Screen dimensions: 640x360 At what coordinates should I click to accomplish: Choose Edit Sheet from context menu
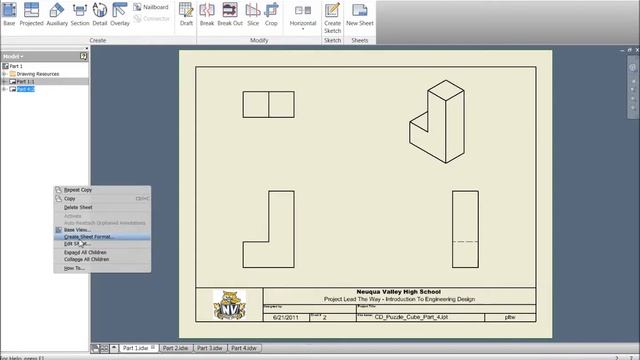click(102, 244)
